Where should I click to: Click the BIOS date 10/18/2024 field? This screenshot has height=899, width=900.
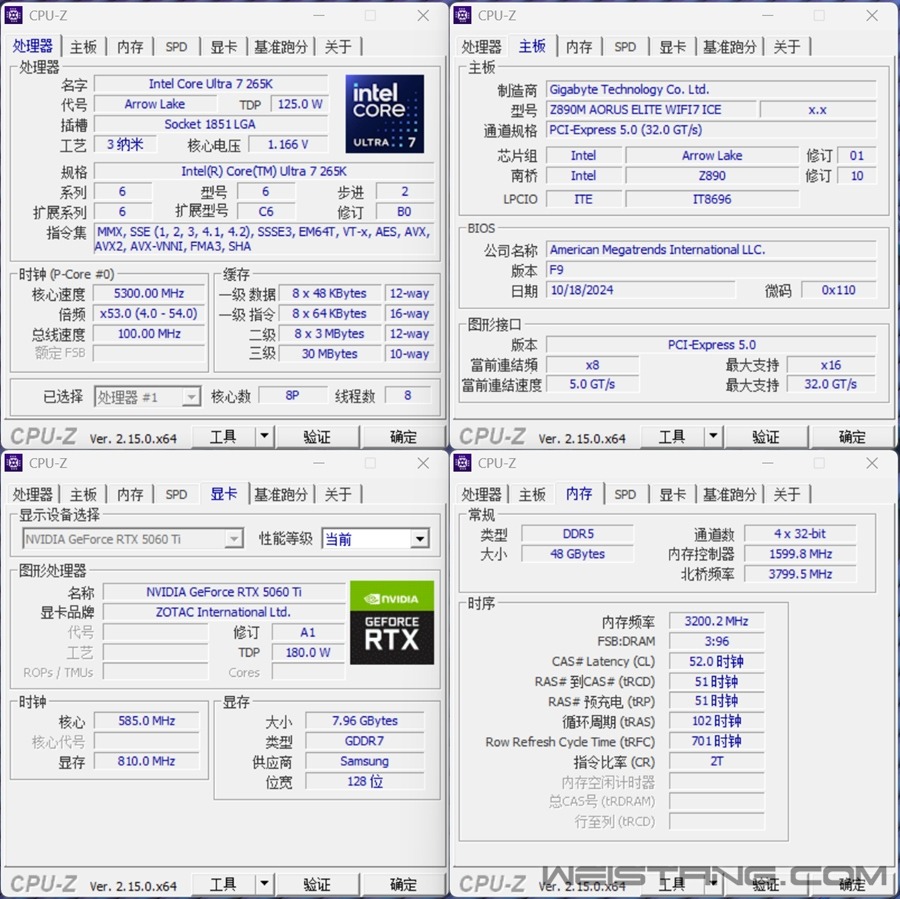coord(641,290)
